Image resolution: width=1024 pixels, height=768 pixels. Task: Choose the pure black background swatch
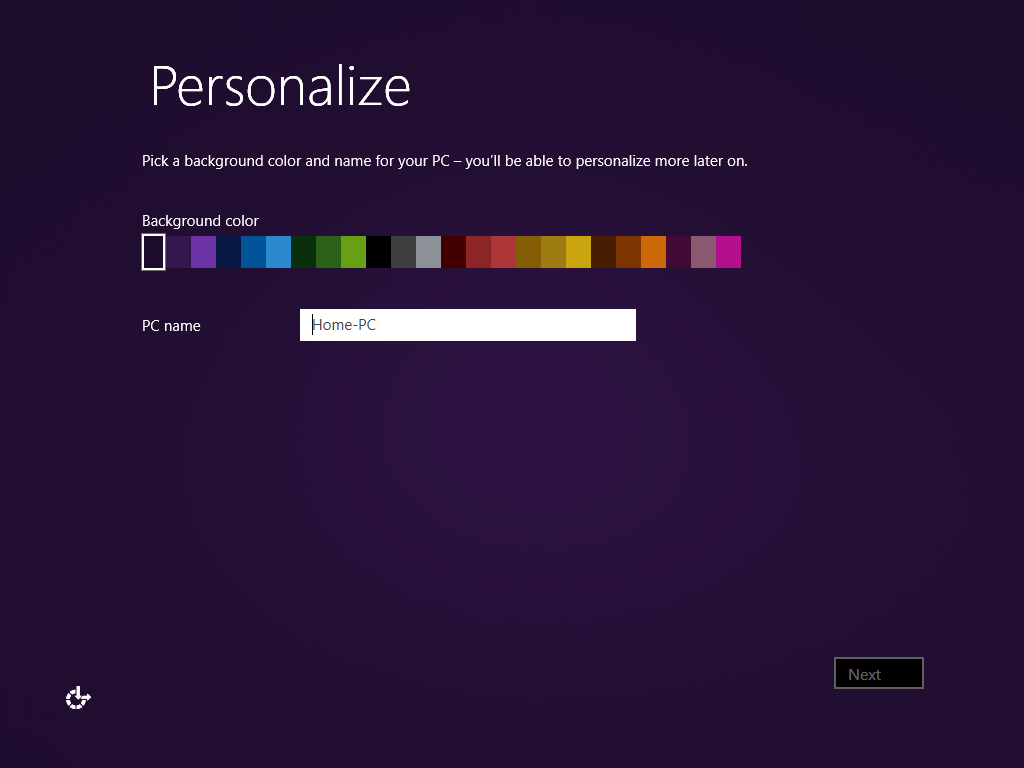tap(379, 252)
